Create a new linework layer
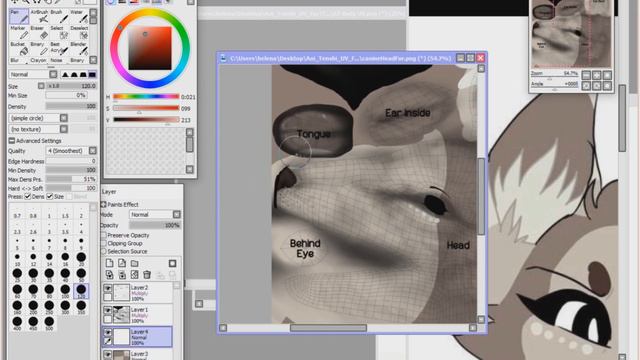This screenshot has width=640, height=360. (x=122, y=263)
